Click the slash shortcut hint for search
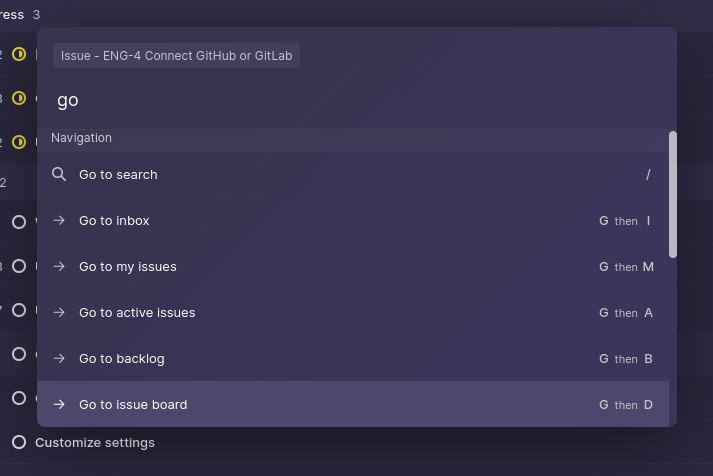The height and width of the screenshot is (476, 713). [x=648, y=175]
